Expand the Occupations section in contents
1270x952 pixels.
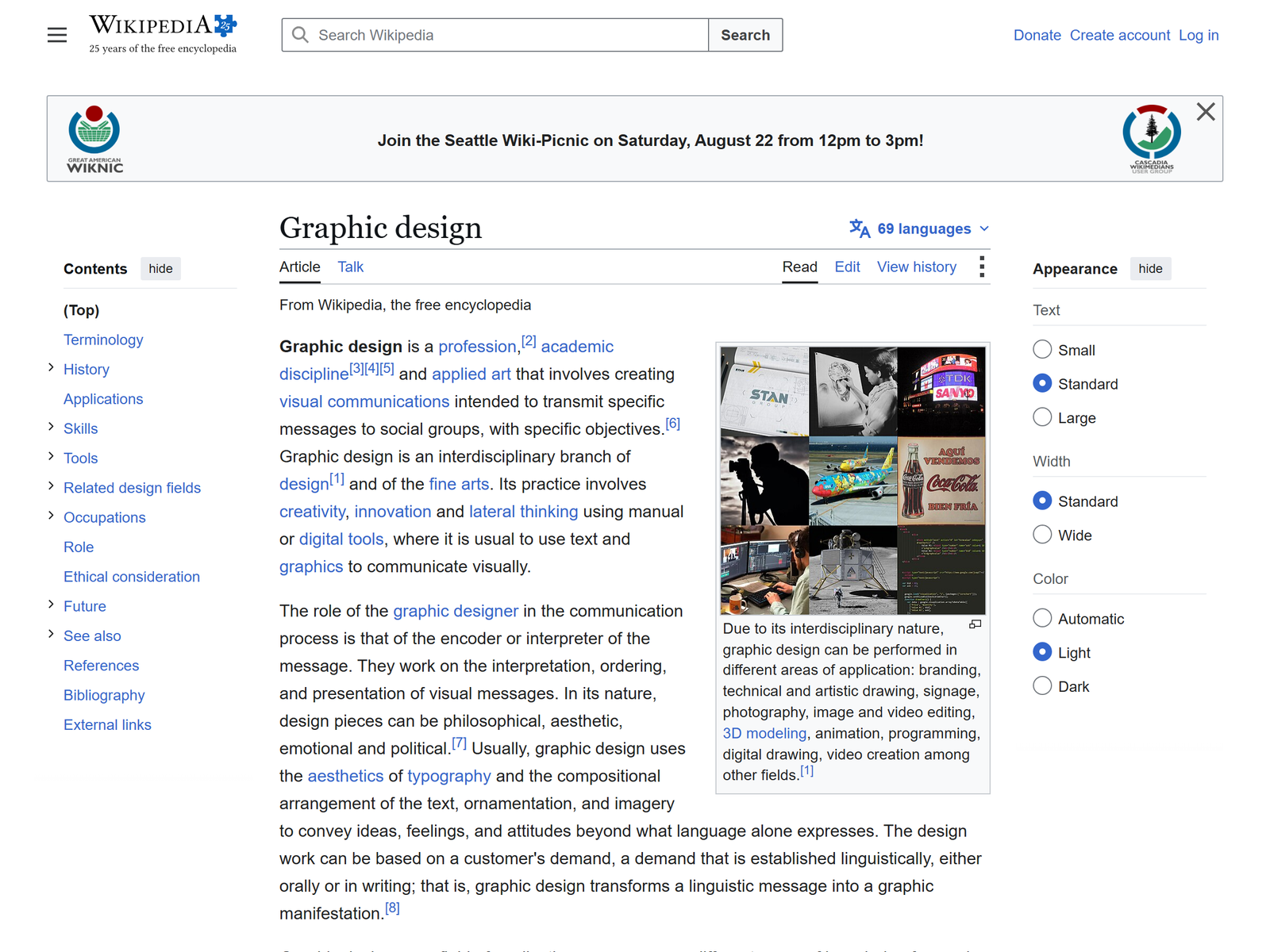tap(51, 516)
